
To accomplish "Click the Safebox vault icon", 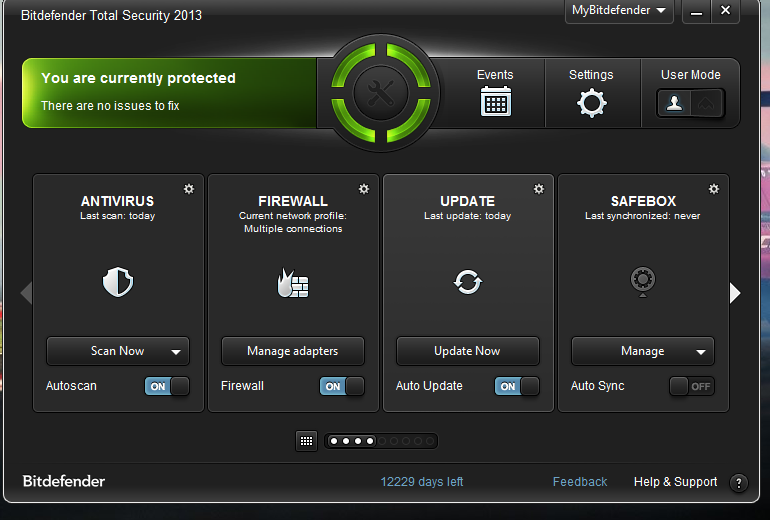I will [x=642, y=281].
